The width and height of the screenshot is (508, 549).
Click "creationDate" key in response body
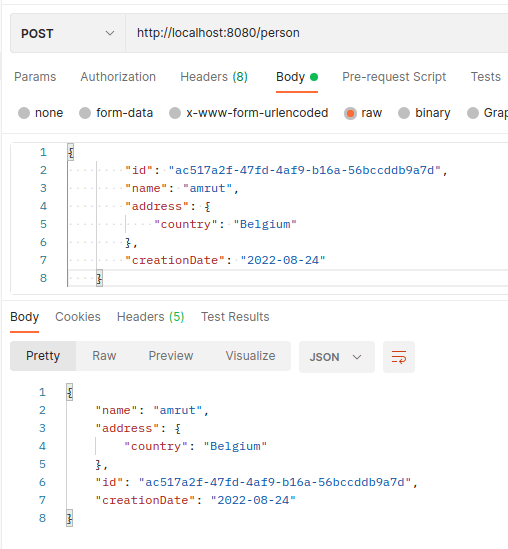click(145, 500)
